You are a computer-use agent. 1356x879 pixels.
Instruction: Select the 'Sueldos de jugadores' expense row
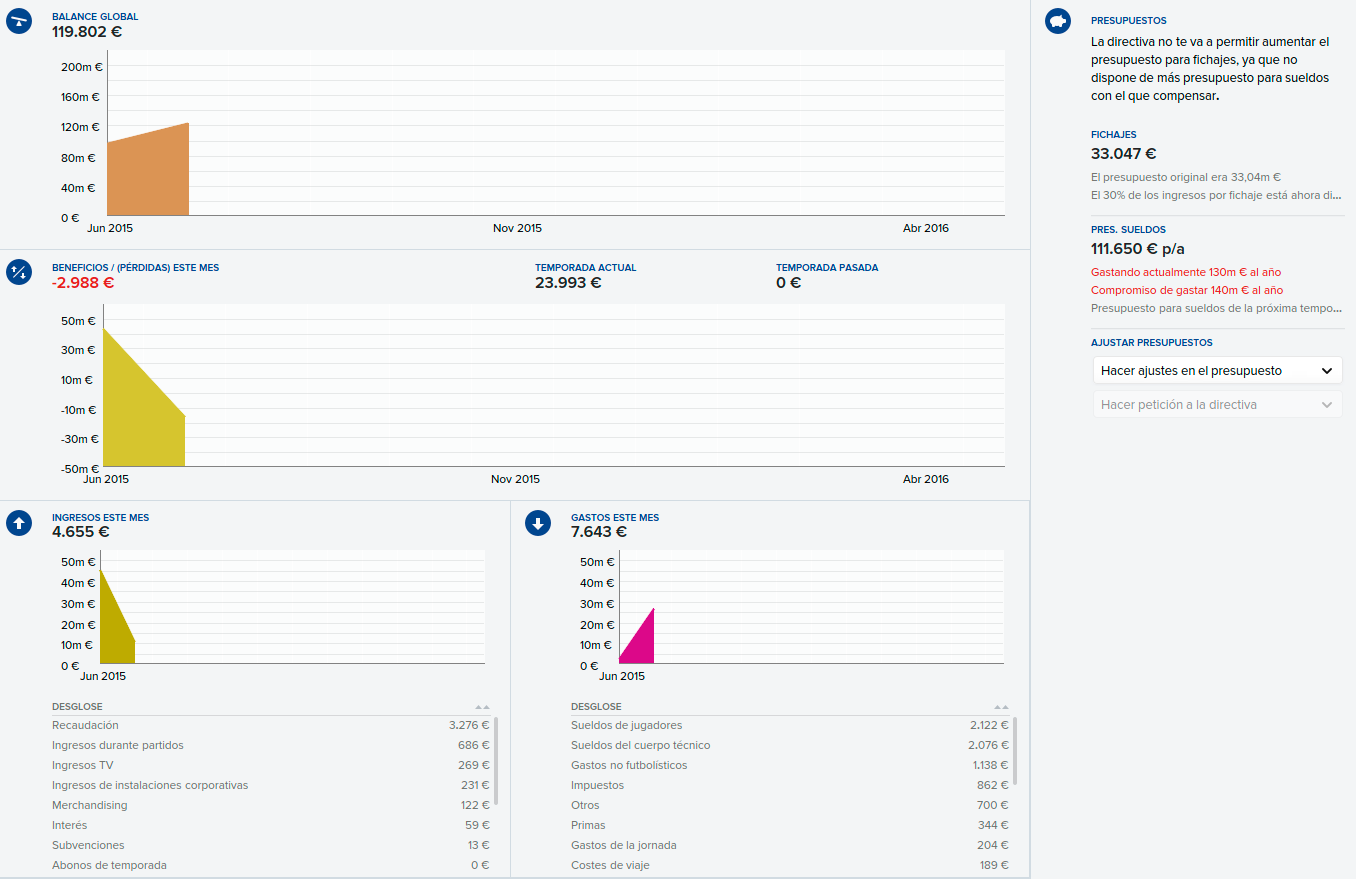(790, 725)
